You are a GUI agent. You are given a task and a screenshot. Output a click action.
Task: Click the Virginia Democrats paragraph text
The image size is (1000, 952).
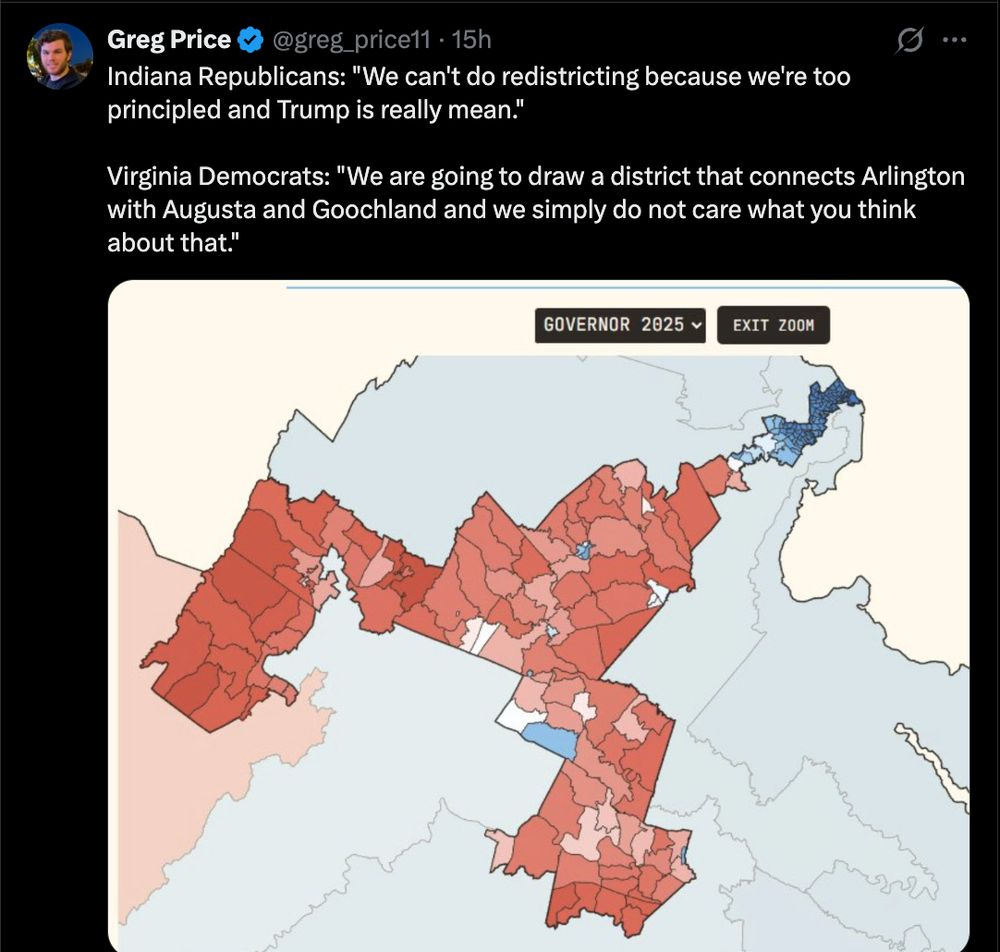point(536,210)
